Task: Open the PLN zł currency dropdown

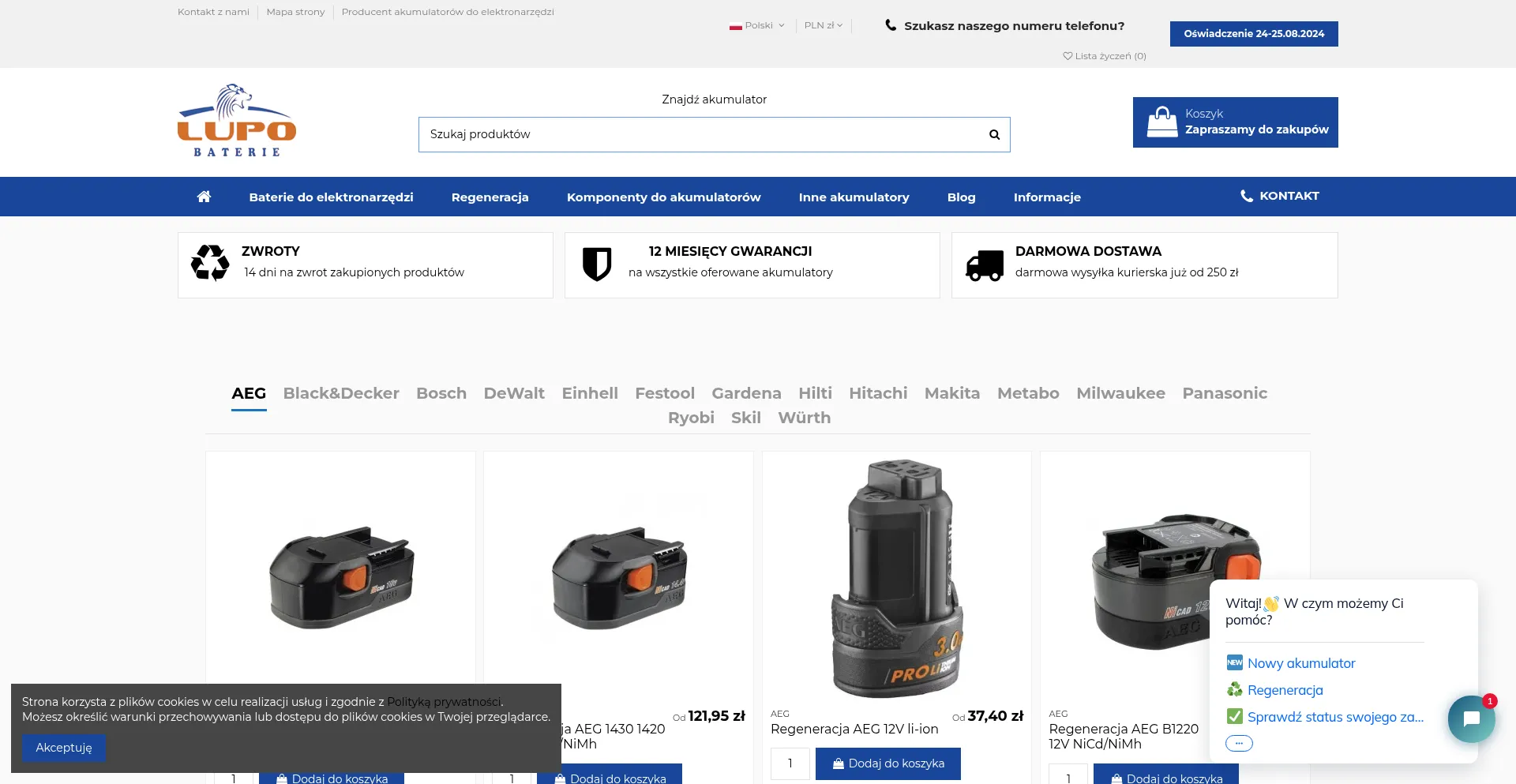Action: (824, 25)
